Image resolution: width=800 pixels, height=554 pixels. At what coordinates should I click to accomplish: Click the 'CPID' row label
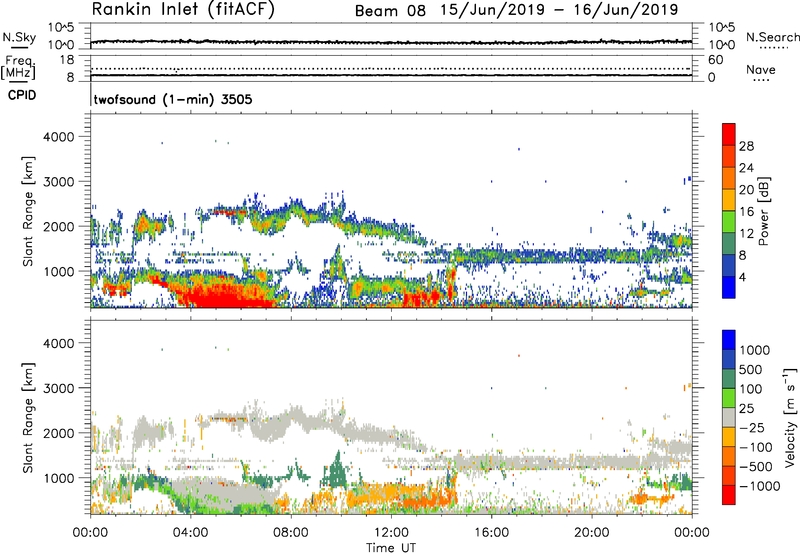(x=22, y=95)
